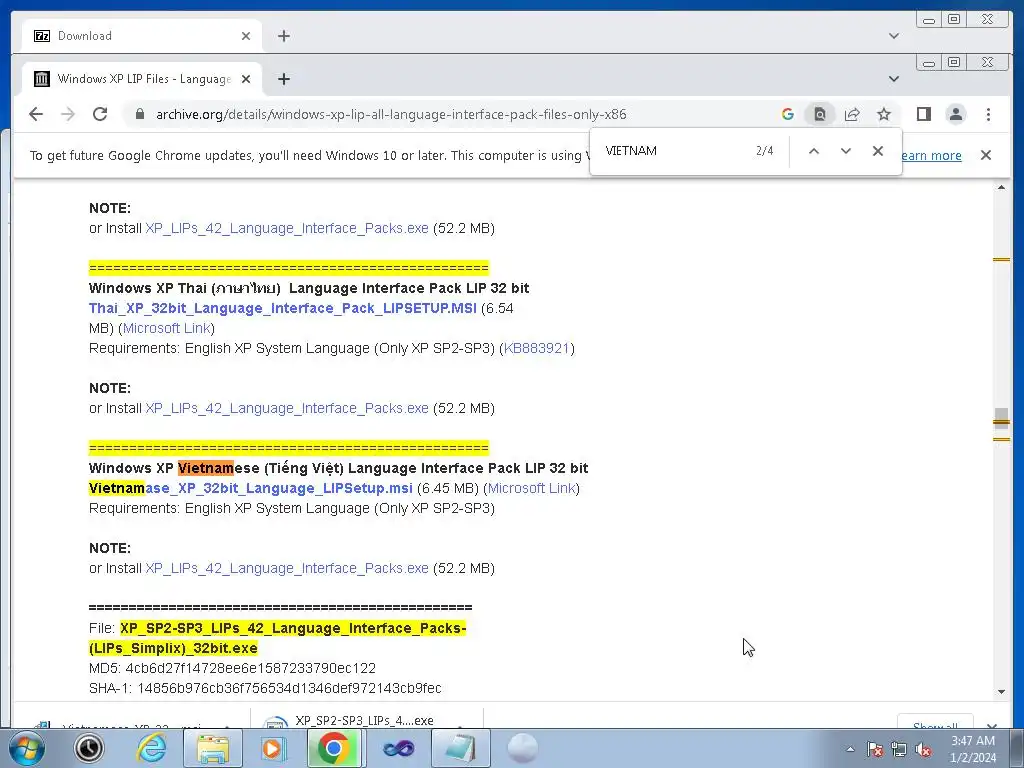Open the Chrome side panel
The height and width of the screenshot is (768, 1024).
point(923,114)
